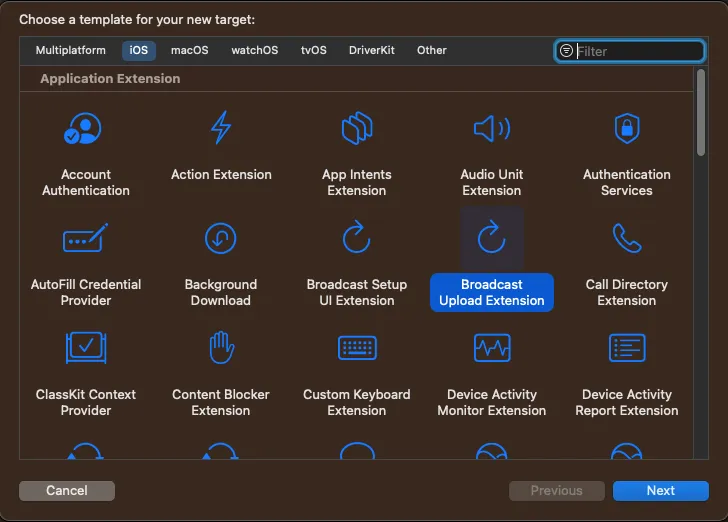Select the Broadcast Upload Extension icon
728x522 pixels.
pos(492,237)
